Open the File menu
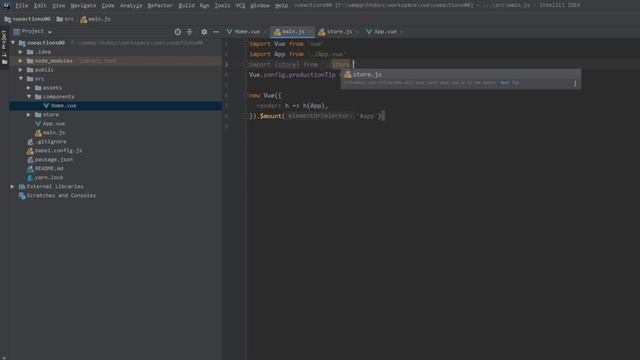 pos(21,5)
